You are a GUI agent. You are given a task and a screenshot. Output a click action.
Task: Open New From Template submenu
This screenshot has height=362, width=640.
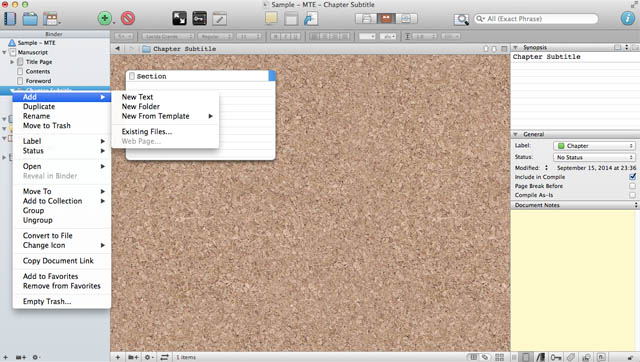pos(165,116)
